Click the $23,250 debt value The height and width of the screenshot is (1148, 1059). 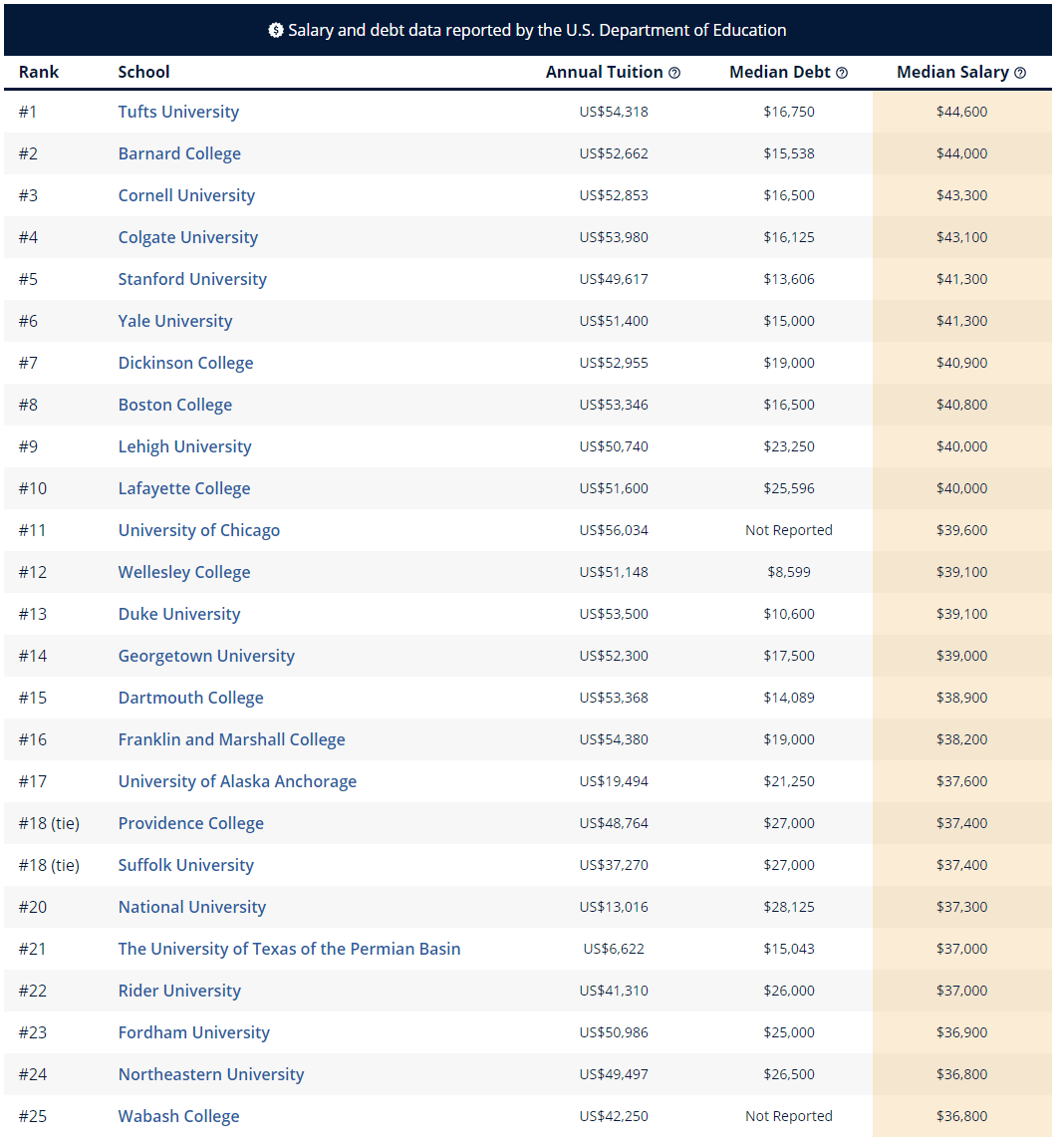coord(789,446)
